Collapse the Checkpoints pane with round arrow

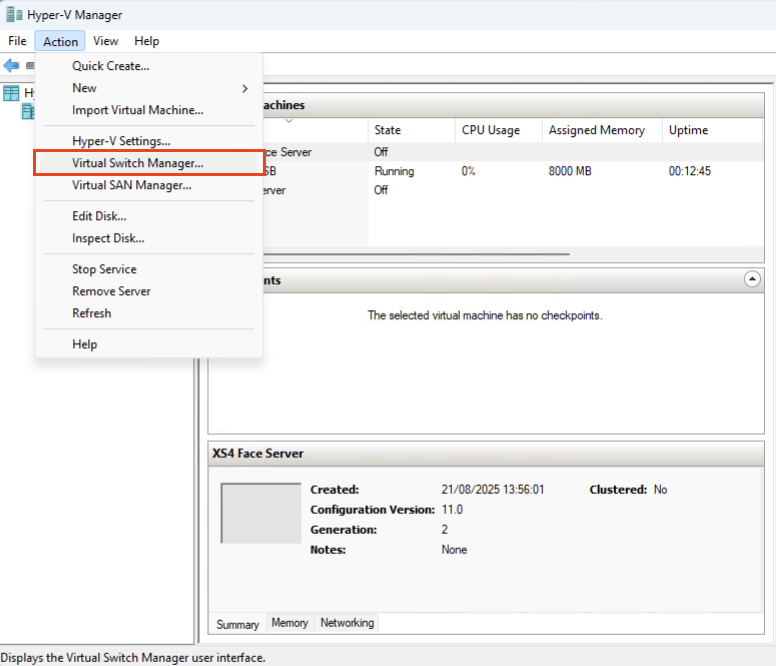(752, 279)
